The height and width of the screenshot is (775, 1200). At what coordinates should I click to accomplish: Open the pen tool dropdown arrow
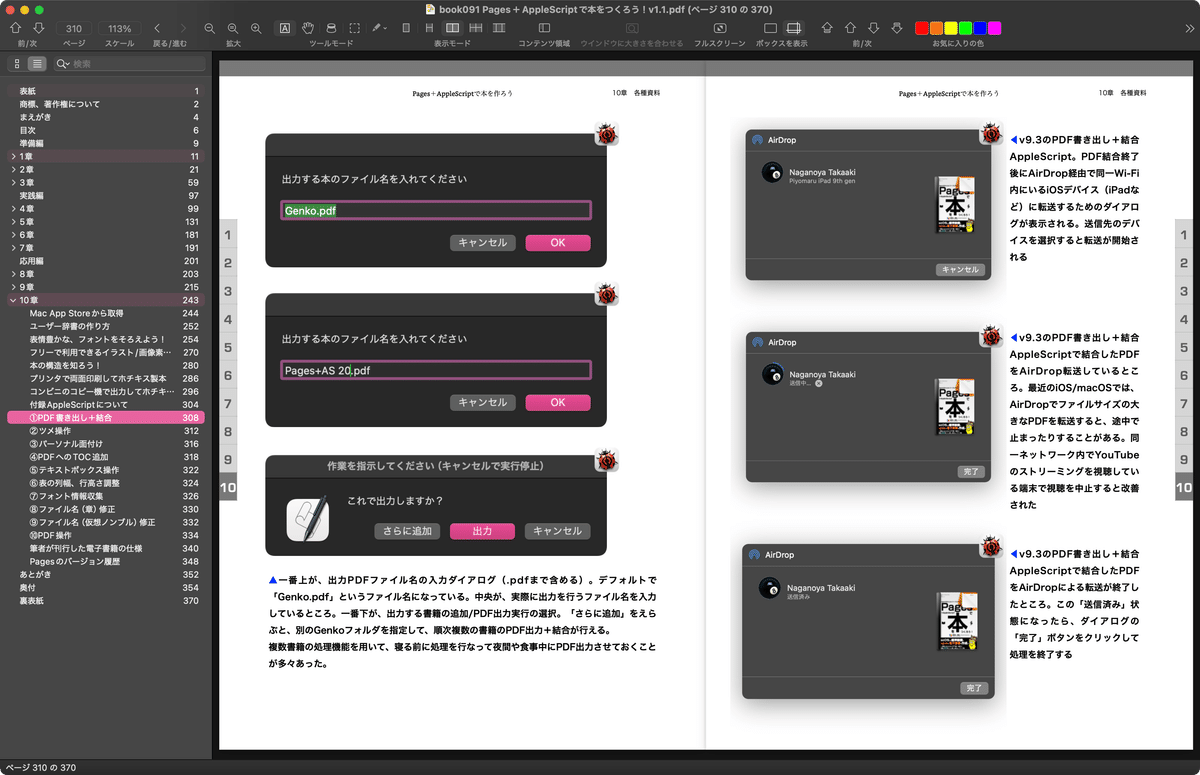pos(386,28)
